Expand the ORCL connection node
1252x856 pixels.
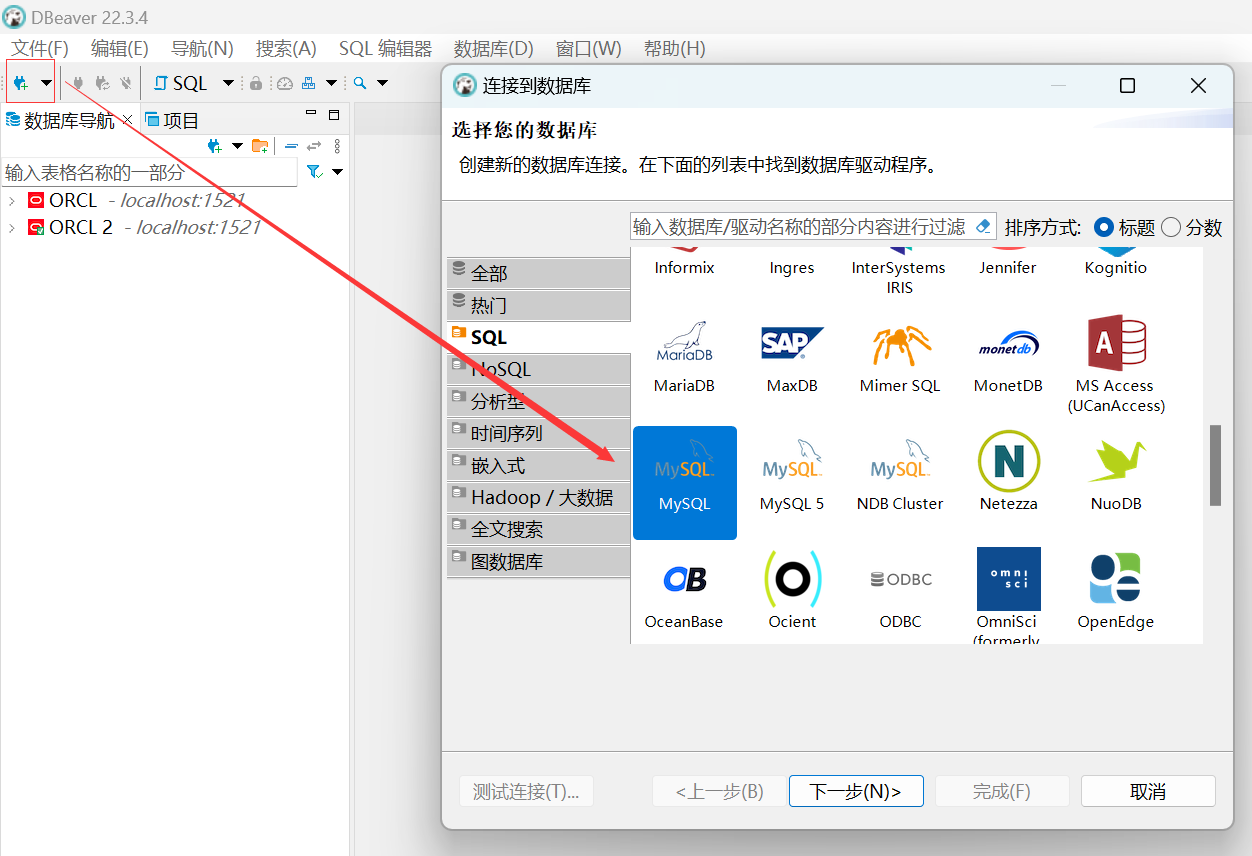click(11, 200)
